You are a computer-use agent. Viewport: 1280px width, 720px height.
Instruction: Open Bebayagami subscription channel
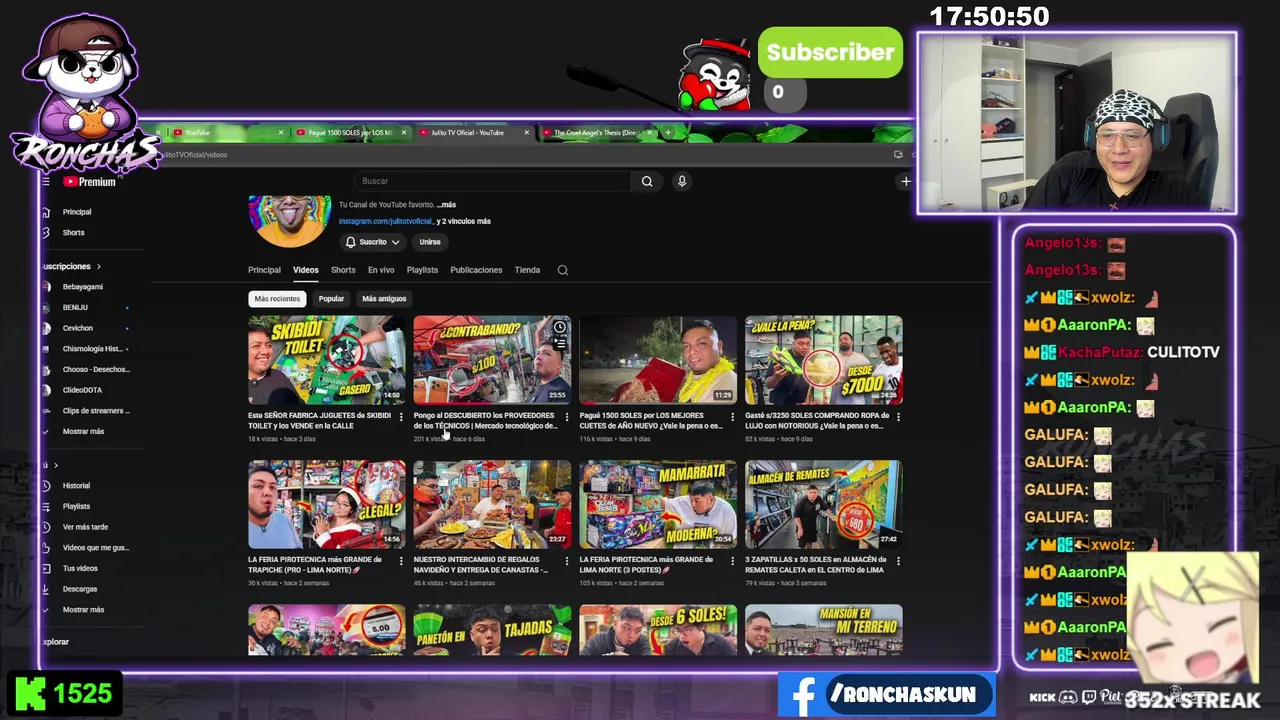(82, 287)
